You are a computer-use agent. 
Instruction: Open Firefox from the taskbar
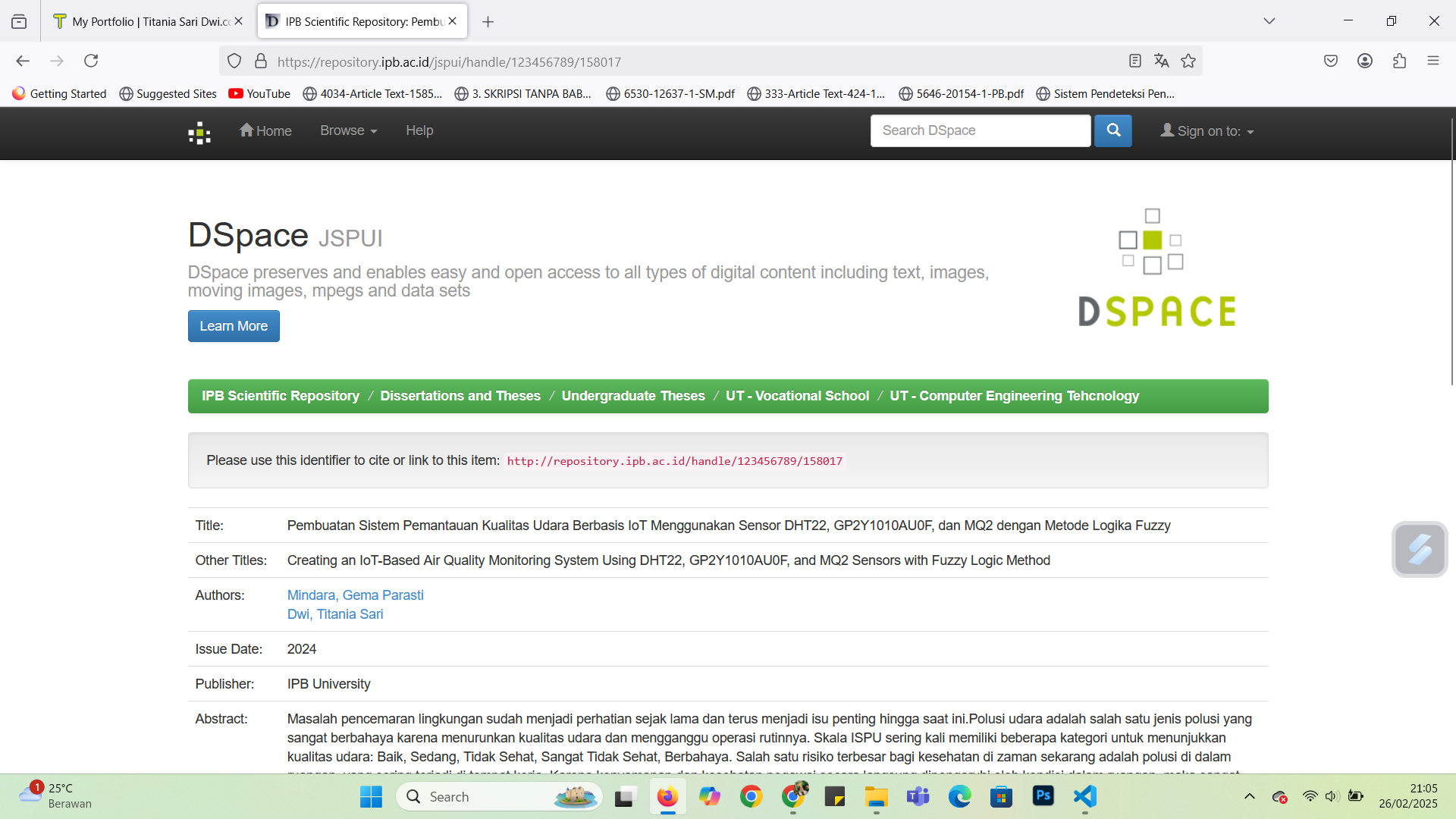(x=667, y=796)
